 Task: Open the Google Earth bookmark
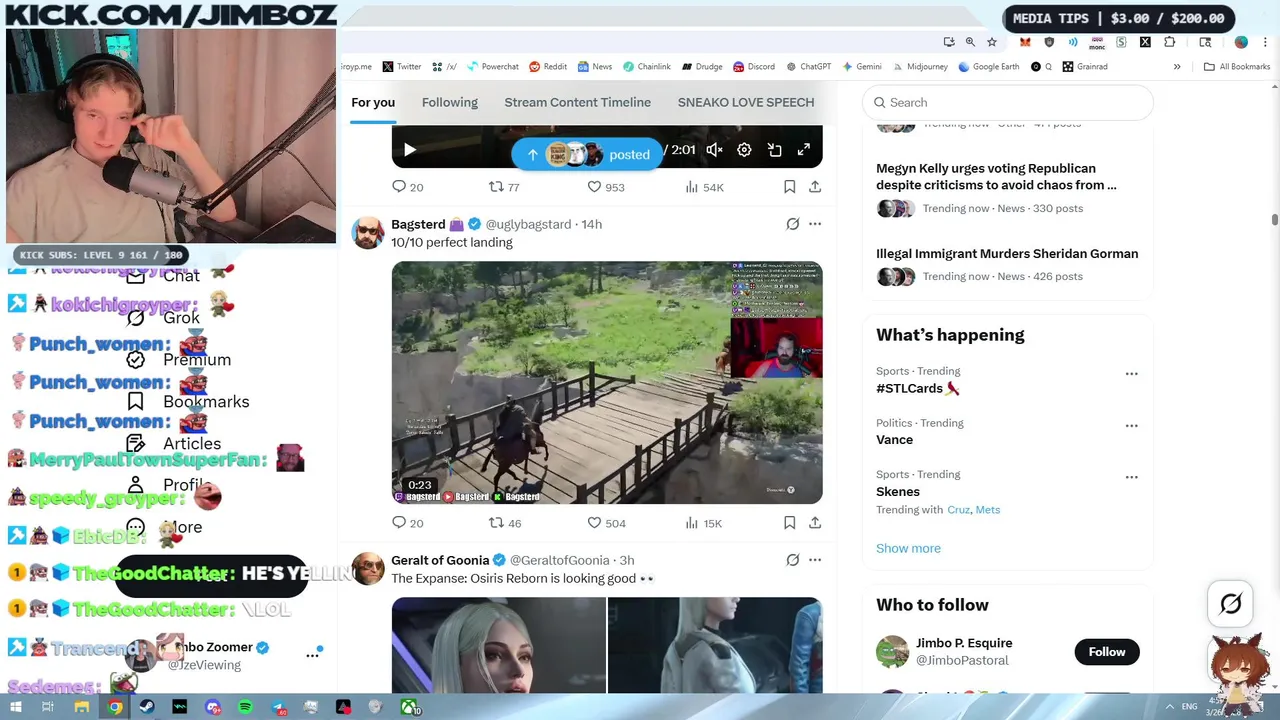click(x=989, y=67)
